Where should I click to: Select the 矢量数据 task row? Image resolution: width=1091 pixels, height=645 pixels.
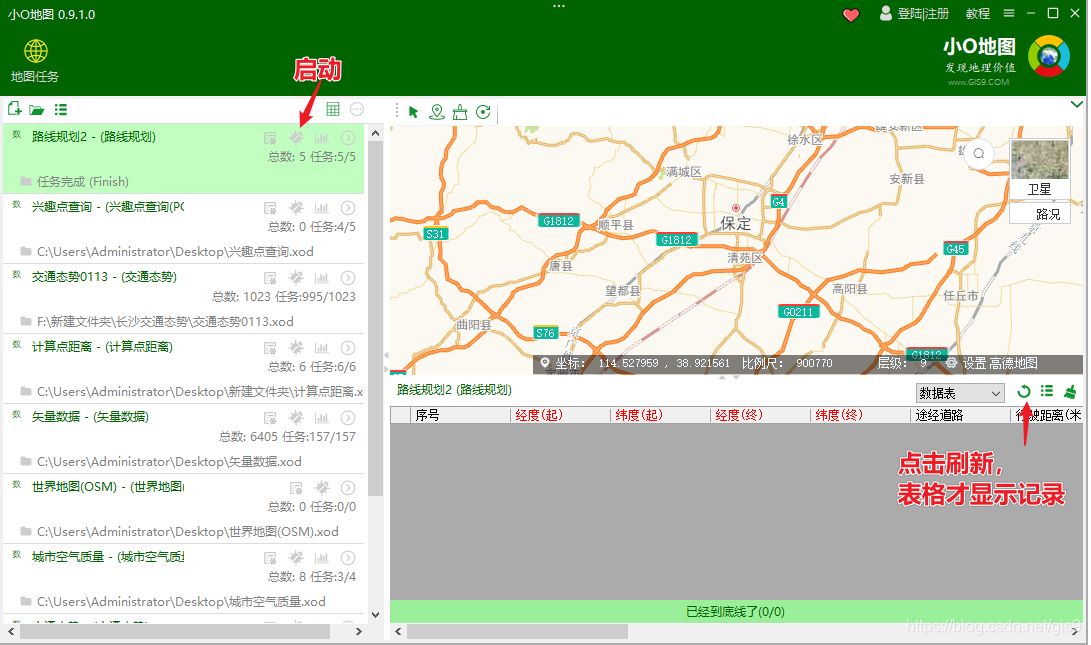(184, 439)
